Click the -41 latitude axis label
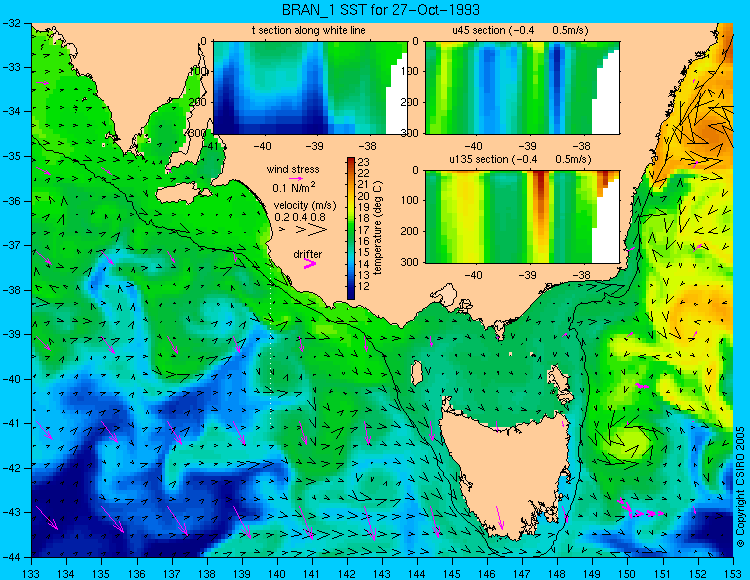The image size is (750, 580). (13, 423)
